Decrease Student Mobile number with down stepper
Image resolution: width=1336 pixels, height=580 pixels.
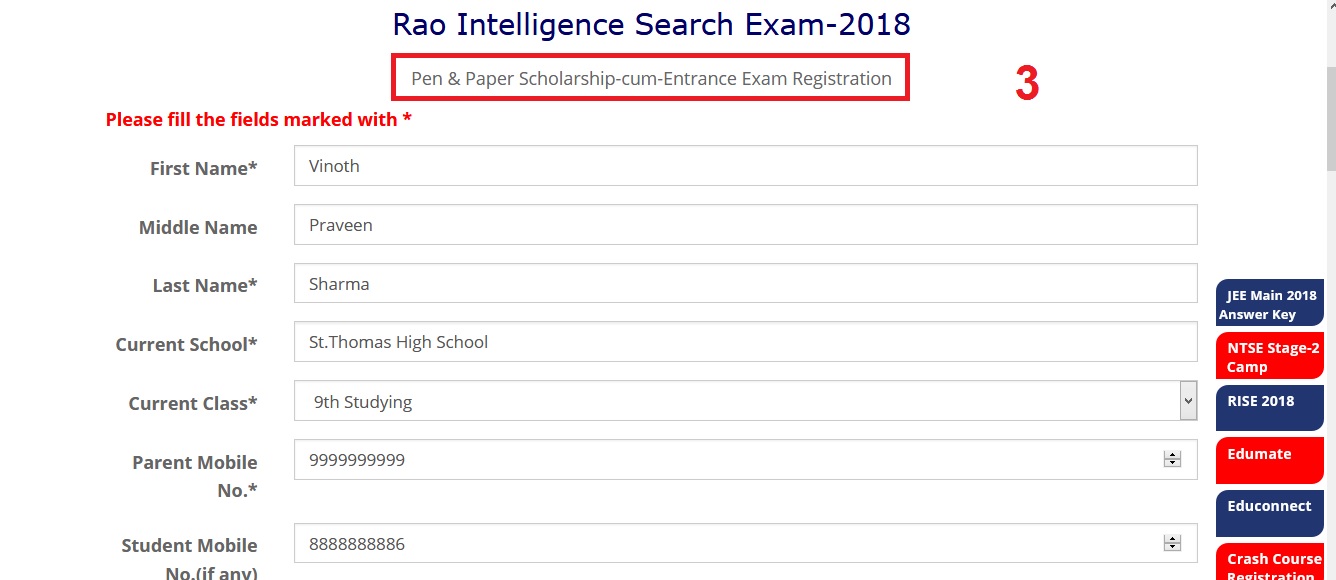point(1172,548)
